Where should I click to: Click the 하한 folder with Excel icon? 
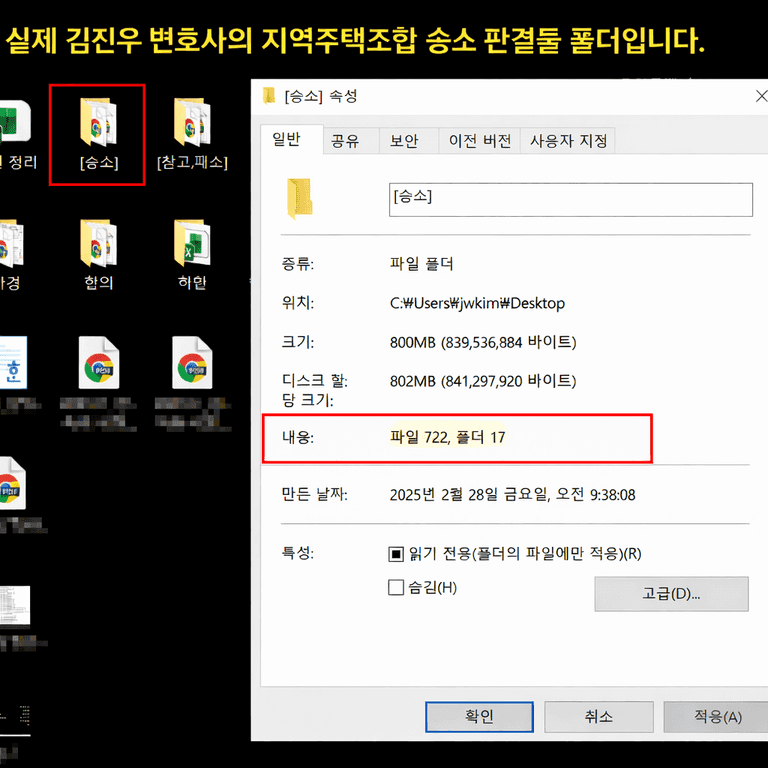(x=191, y=244)
